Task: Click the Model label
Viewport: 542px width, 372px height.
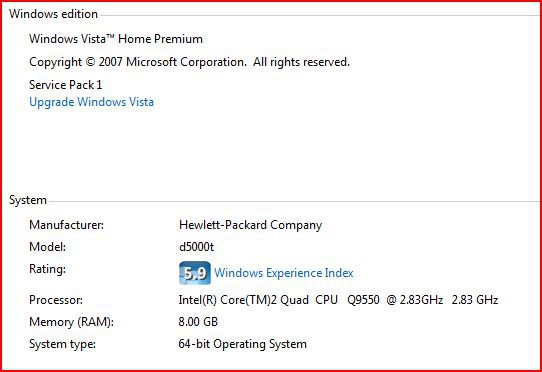Action: pos(47,247)
